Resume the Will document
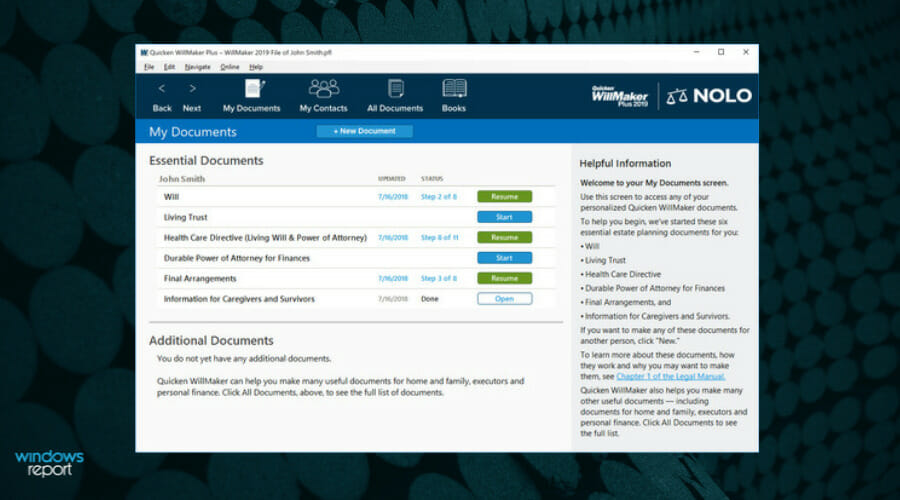The height and width of the screenshot is (500, 900). pos(505,196)
